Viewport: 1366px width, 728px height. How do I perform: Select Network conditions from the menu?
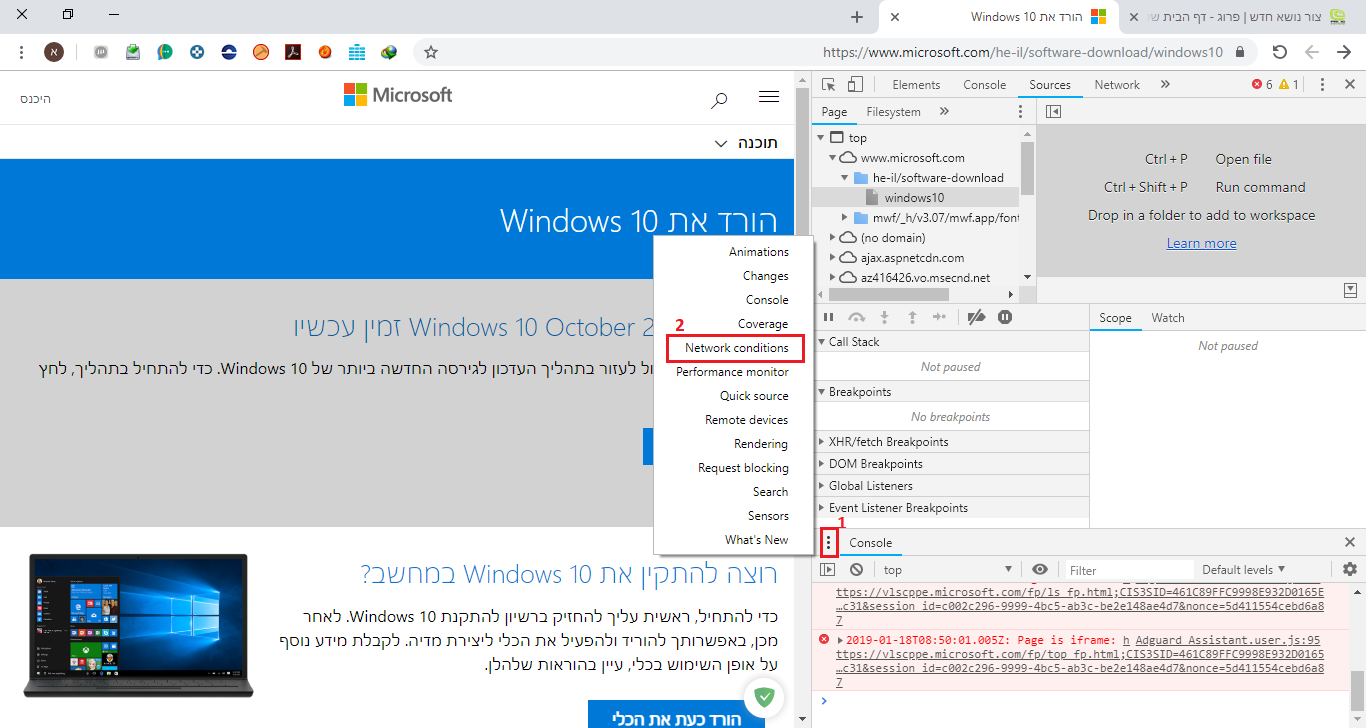coord(736,348)
